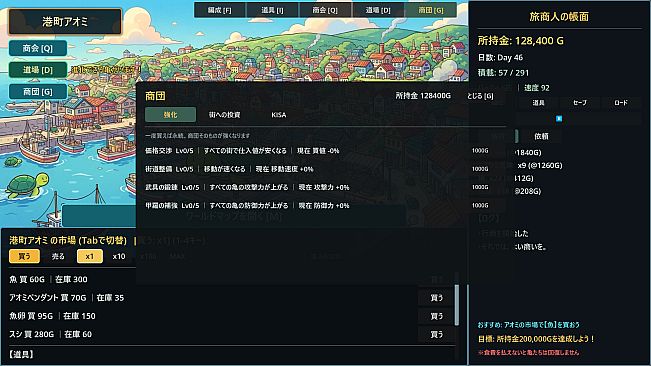Click the 目標: 所持金200,000Gを達成しよう！ text
Image resolution: width=651 pixels, height=366 pixels.
pos(536,339)
